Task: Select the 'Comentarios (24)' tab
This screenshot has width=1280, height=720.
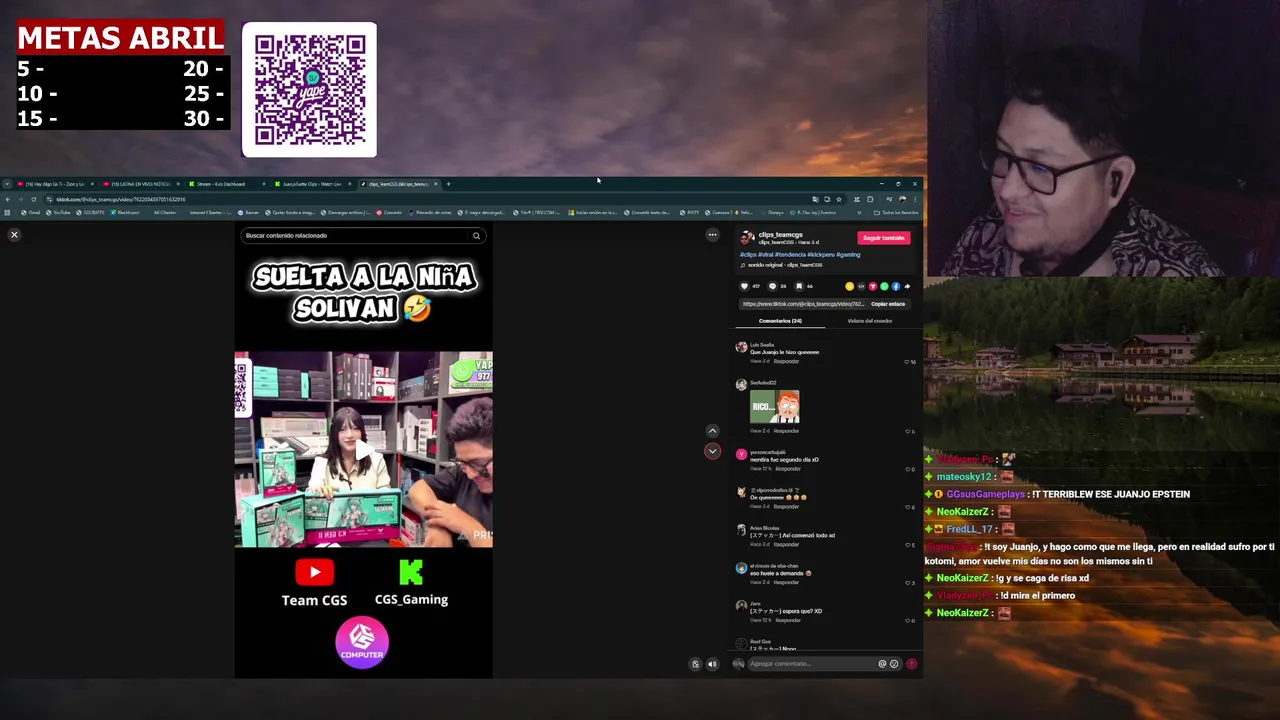Action: click(x=780, y=321)
